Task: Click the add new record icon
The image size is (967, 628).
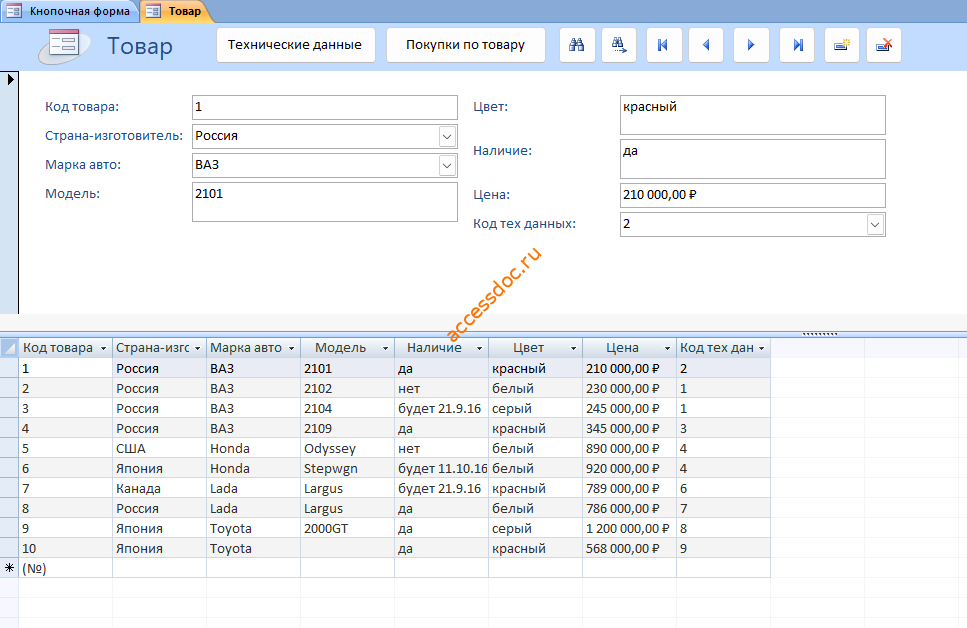Action: (842, 45)
